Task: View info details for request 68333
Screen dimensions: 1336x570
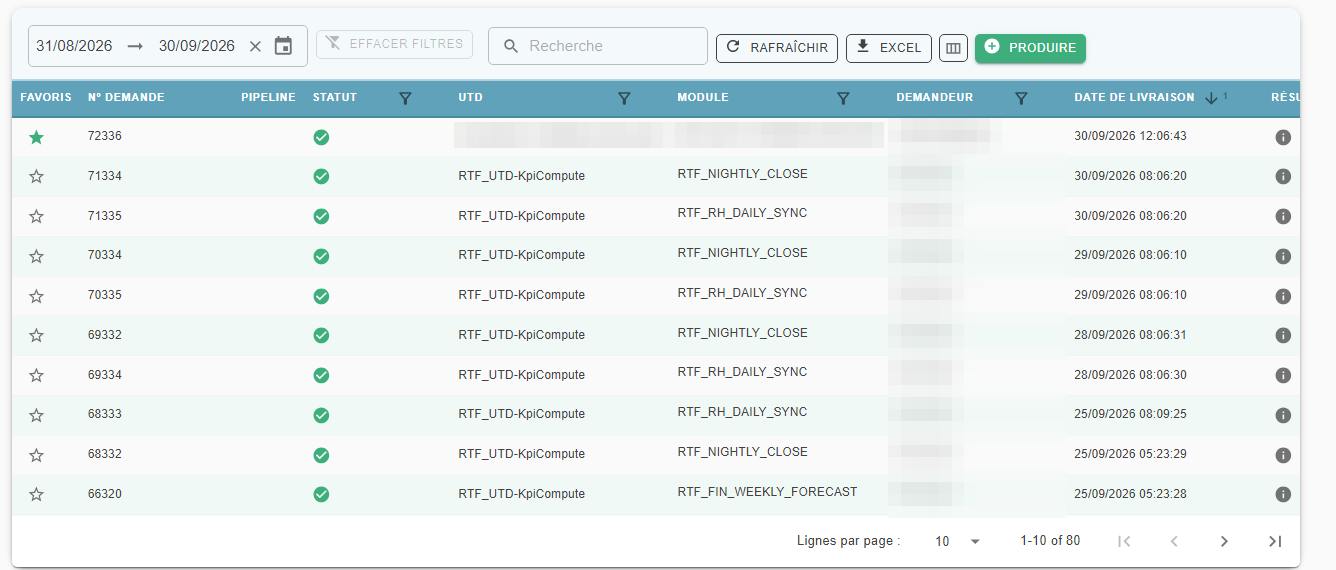Action: click(1283, 415)
